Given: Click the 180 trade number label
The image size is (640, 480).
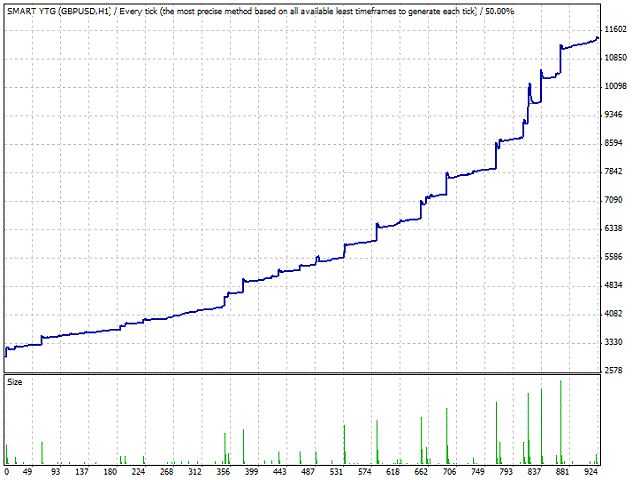Looking at the screenshot, I should (x=110, y=472).
